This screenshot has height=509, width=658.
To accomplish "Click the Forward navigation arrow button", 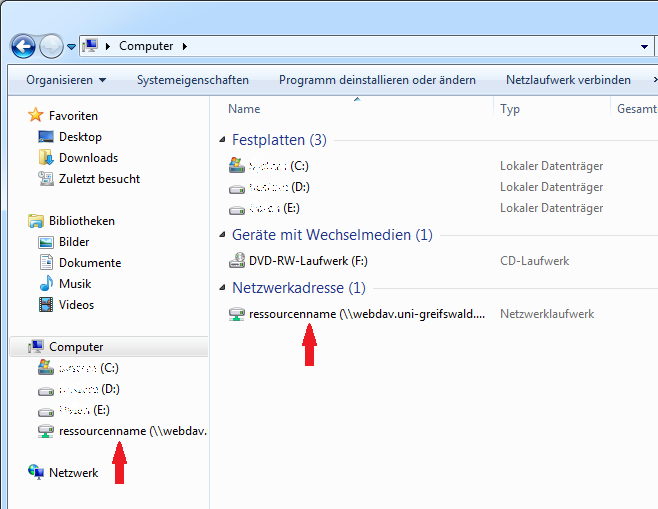I will point(51,46).
